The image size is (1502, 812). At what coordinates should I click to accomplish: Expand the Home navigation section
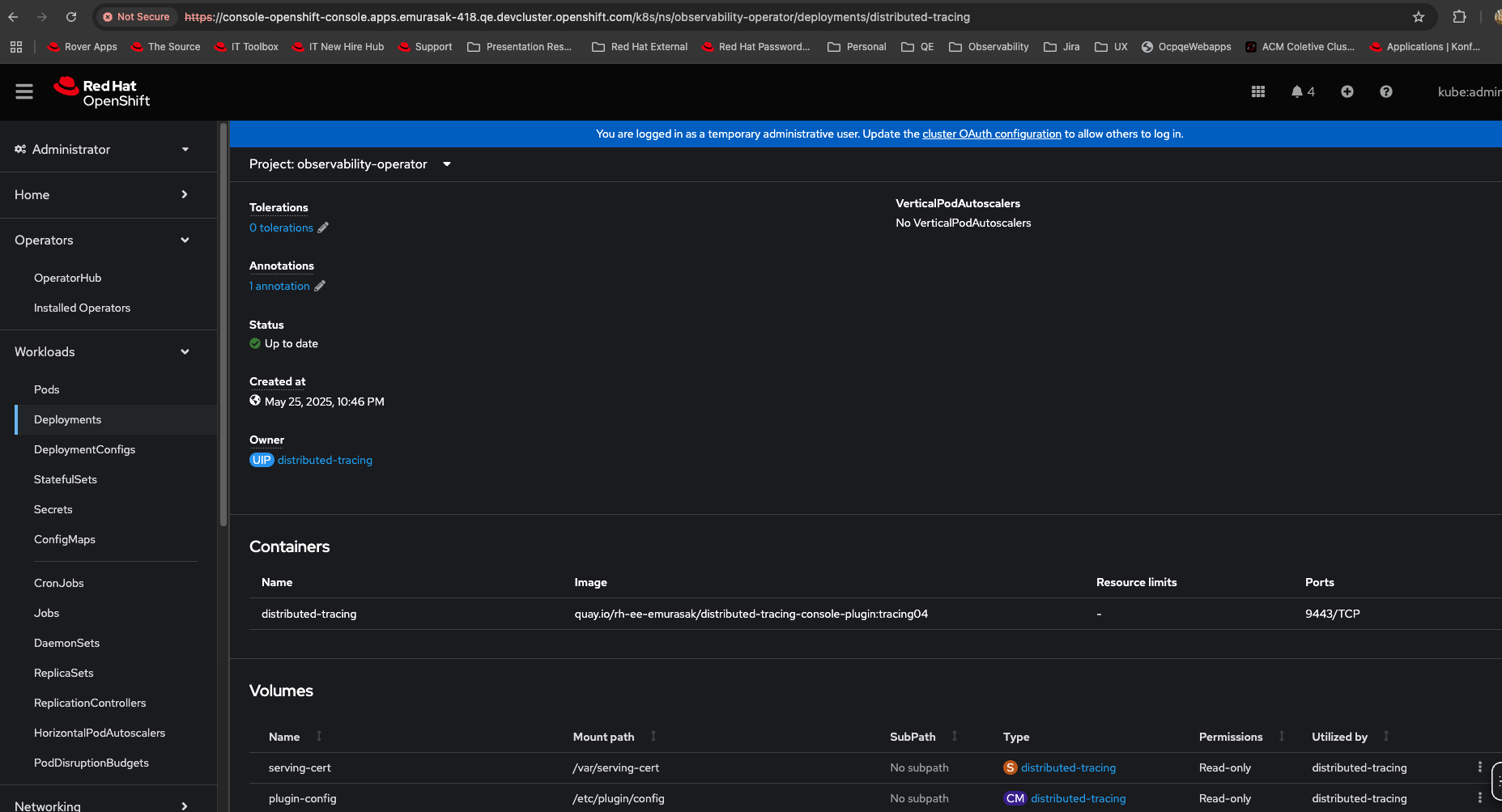103,195
